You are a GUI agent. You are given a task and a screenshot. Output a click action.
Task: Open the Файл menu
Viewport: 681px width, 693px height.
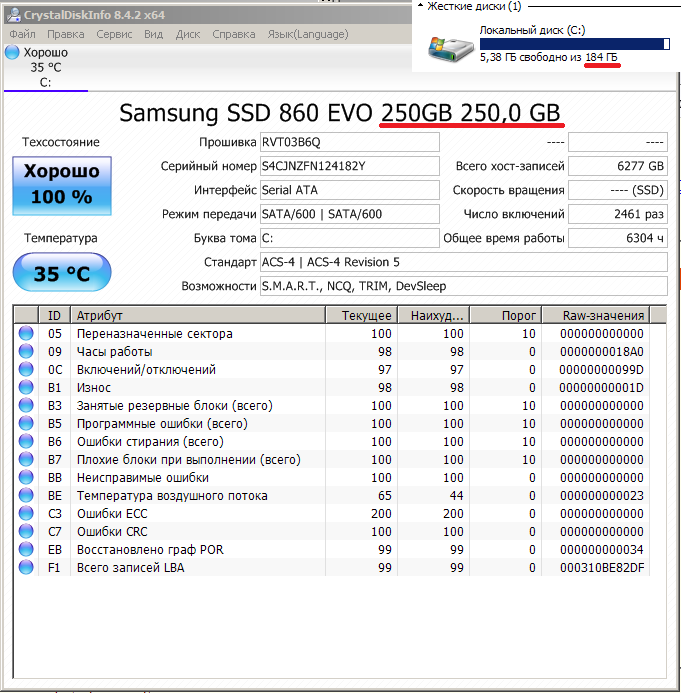(x=22, y=34)
